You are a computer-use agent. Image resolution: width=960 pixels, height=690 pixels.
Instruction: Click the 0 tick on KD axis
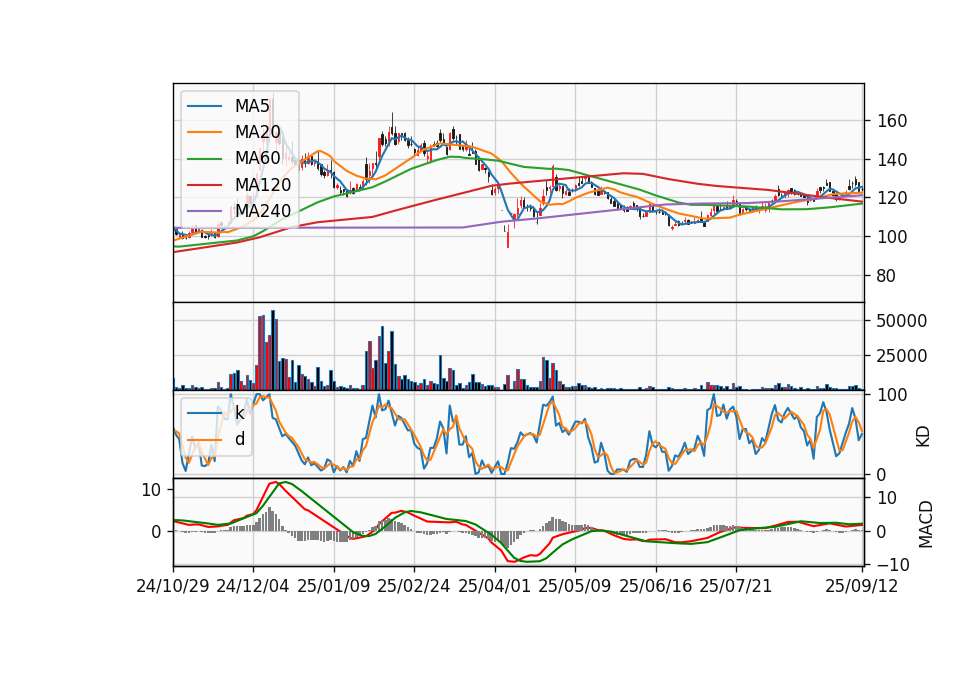pos(882,474)
